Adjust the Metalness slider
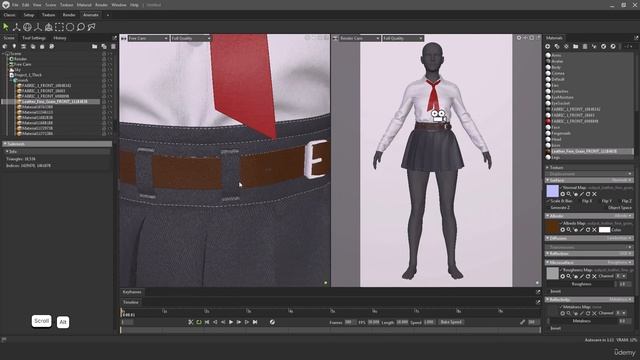 click(582, 321)
